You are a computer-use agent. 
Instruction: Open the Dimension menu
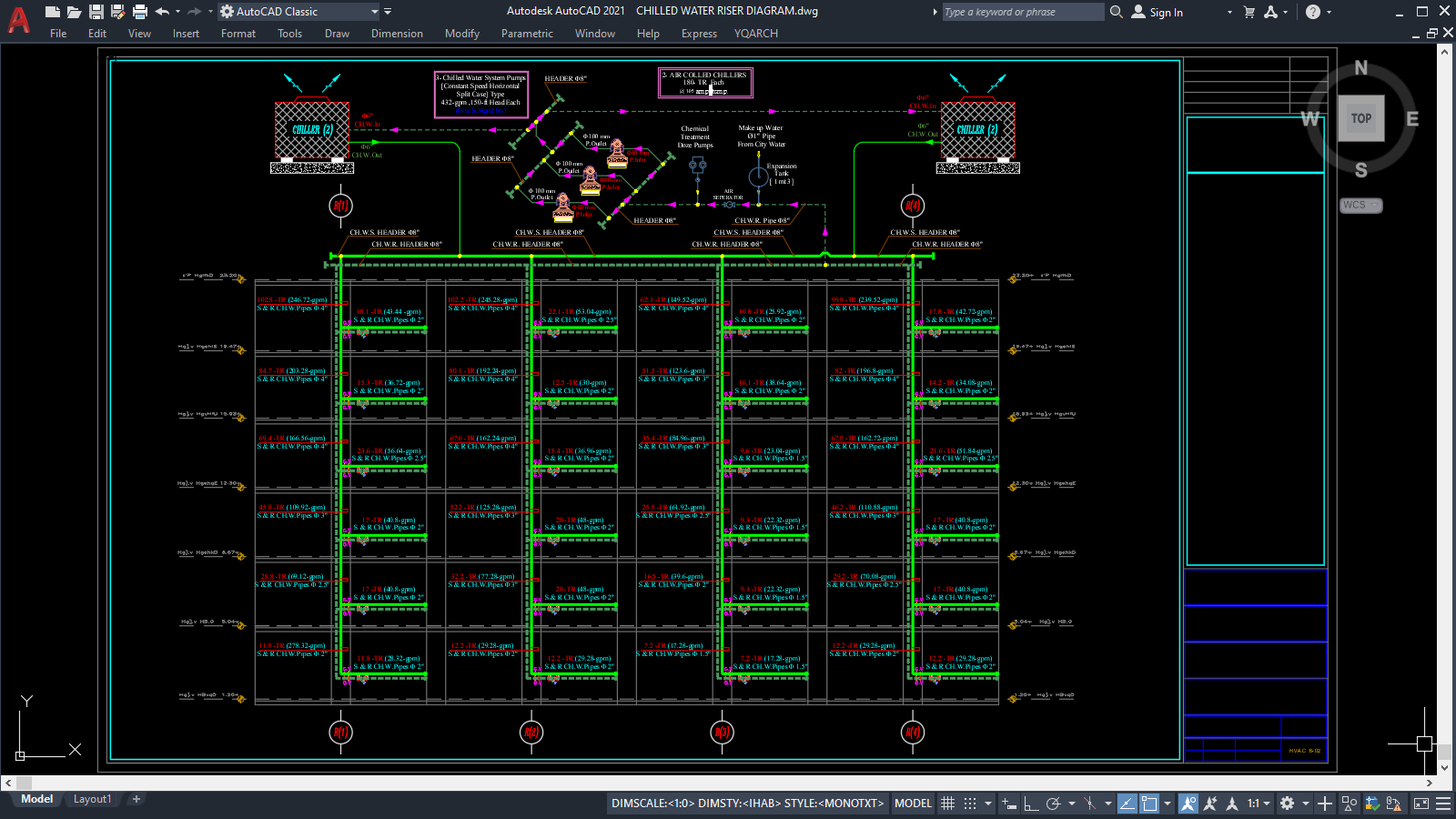(x=397, y=34)
